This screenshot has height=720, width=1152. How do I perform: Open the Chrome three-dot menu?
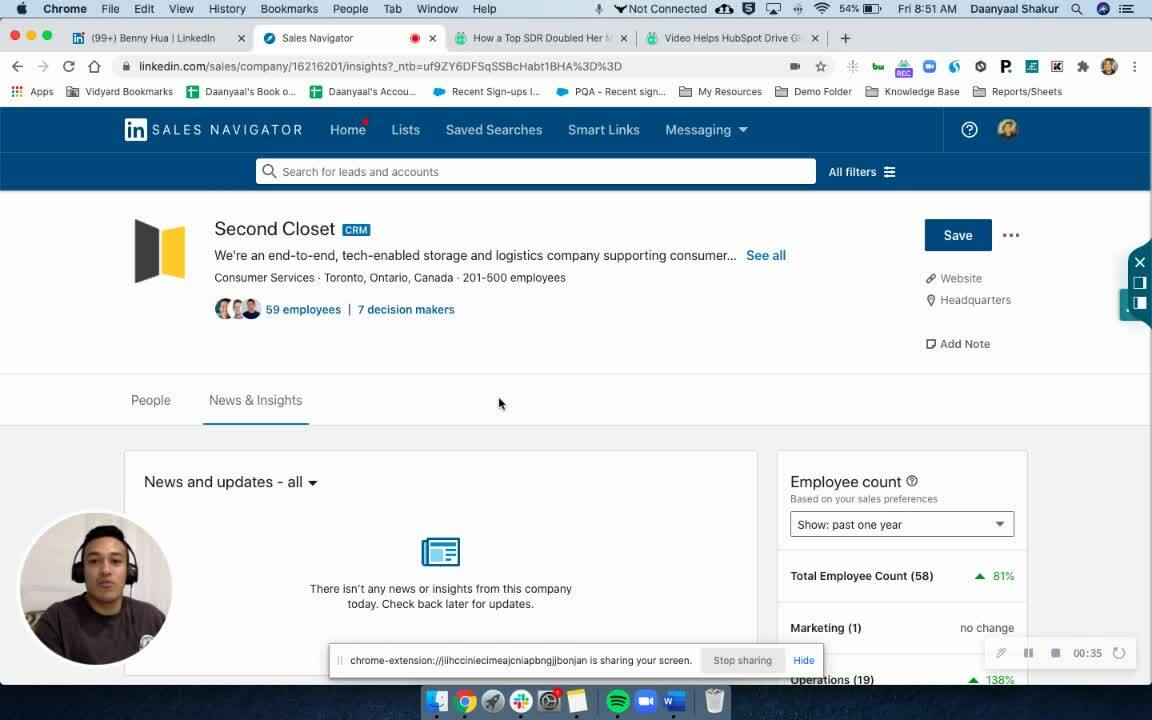[1134, 66]
